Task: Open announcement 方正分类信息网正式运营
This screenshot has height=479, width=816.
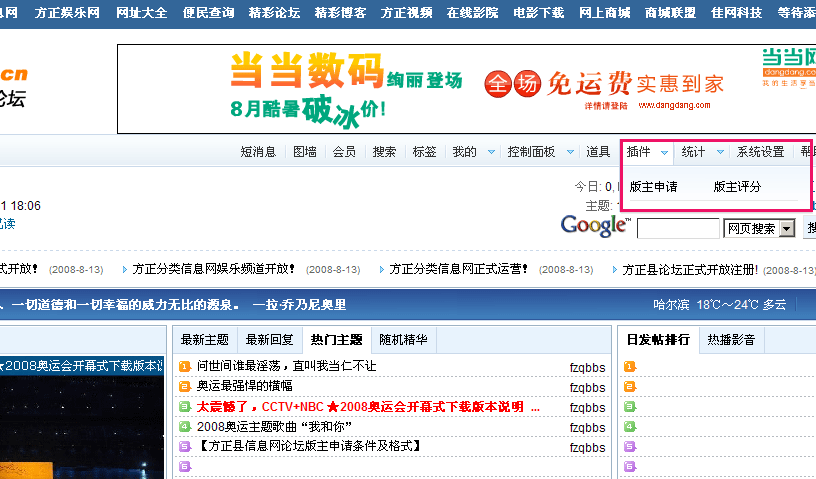Action: coord(458,269)
